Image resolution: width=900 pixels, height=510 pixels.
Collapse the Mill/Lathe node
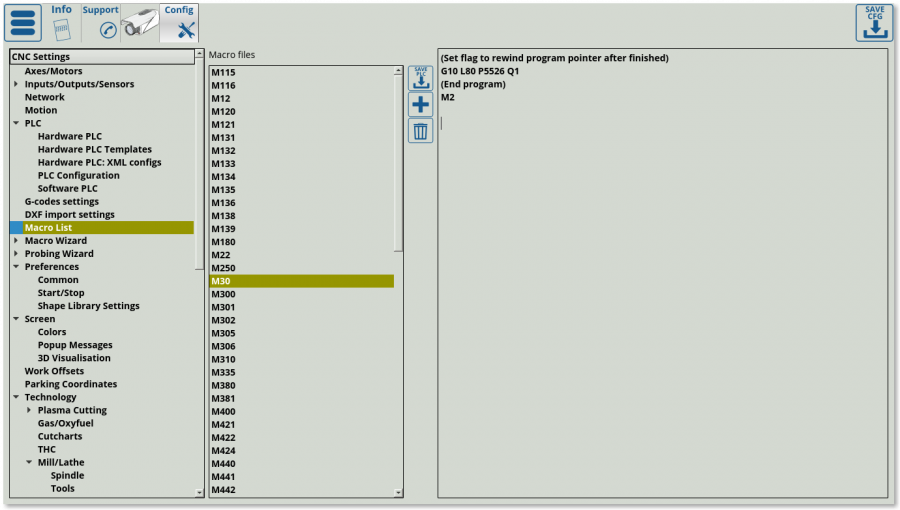coord(29,462)
